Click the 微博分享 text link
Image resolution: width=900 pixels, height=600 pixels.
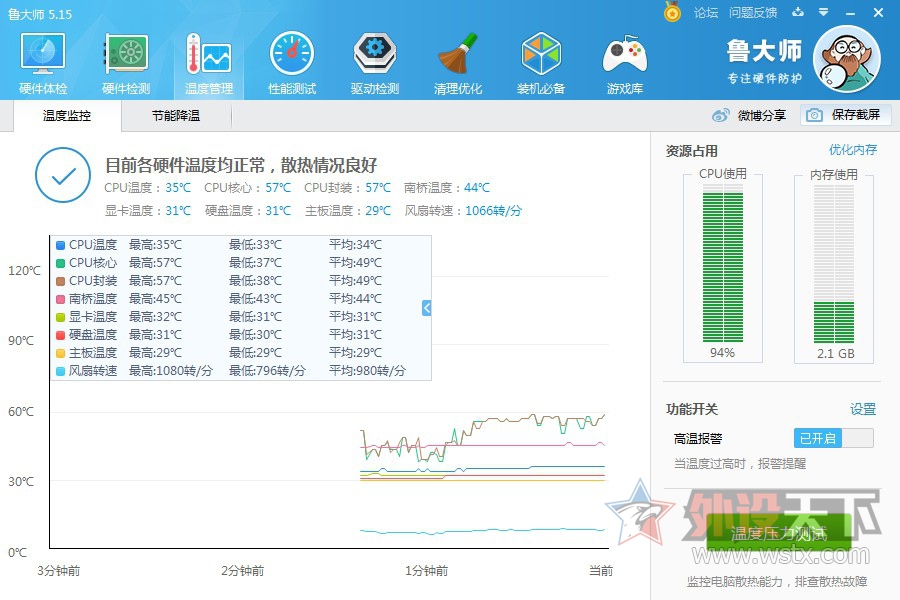pyautogui.click(x=762, y=115)
